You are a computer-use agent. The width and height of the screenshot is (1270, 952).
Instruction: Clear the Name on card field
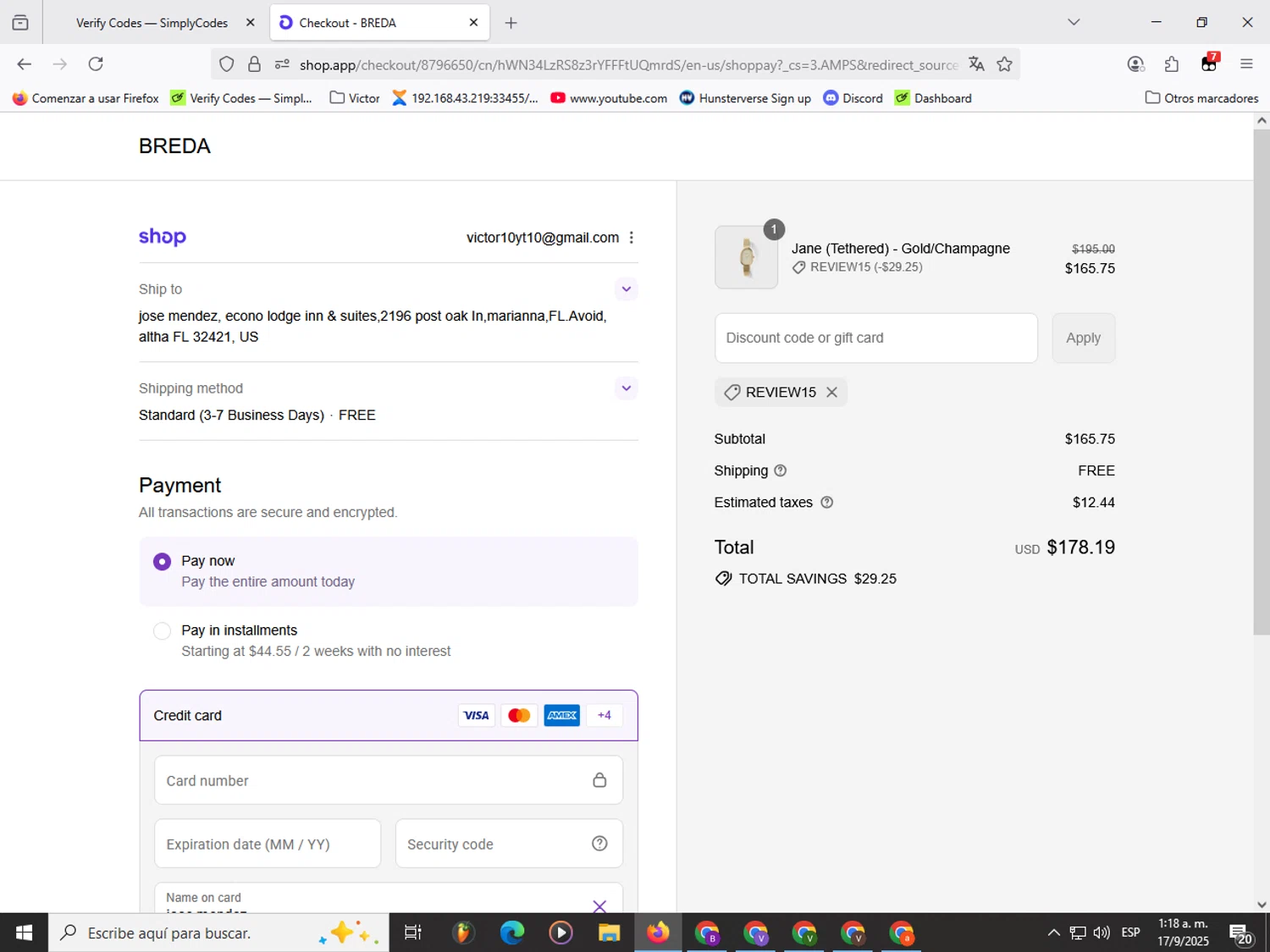click(x=599, y=906)
